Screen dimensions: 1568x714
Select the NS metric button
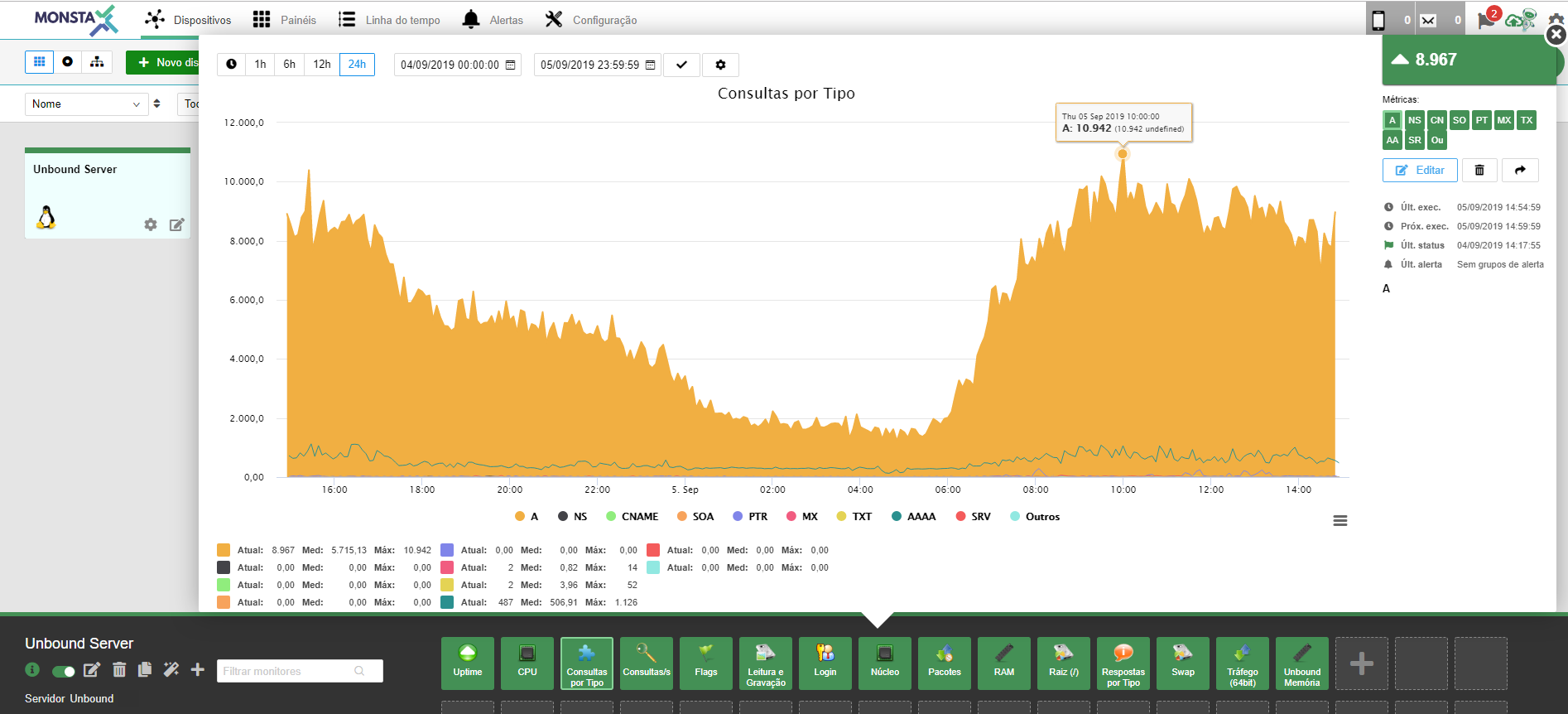point(1415,120)
